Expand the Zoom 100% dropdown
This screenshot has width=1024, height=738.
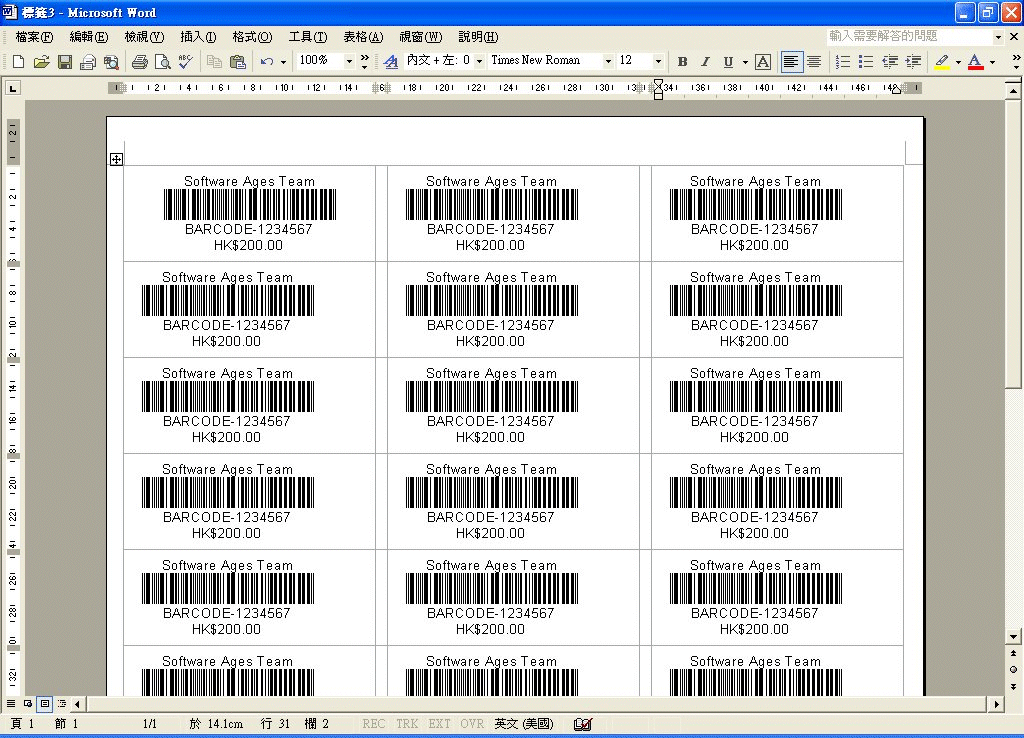pyautogui.click(x=349, y=61)
